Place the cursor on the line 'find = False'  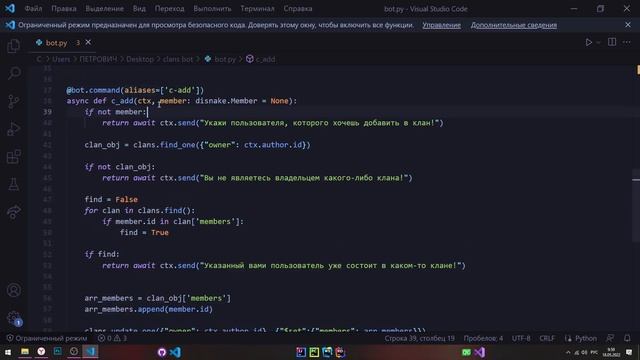[111, 200]
